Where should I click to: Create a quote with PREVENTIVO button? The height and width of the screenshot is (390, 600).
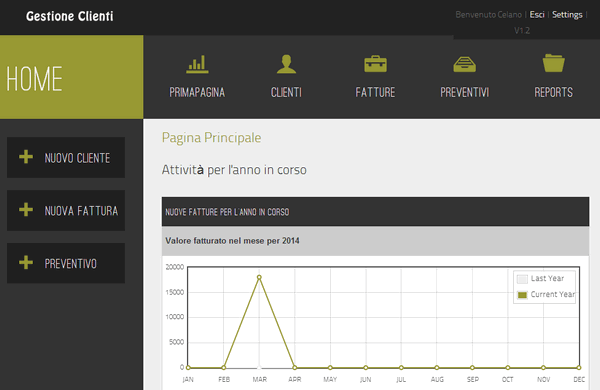(66, 263)
